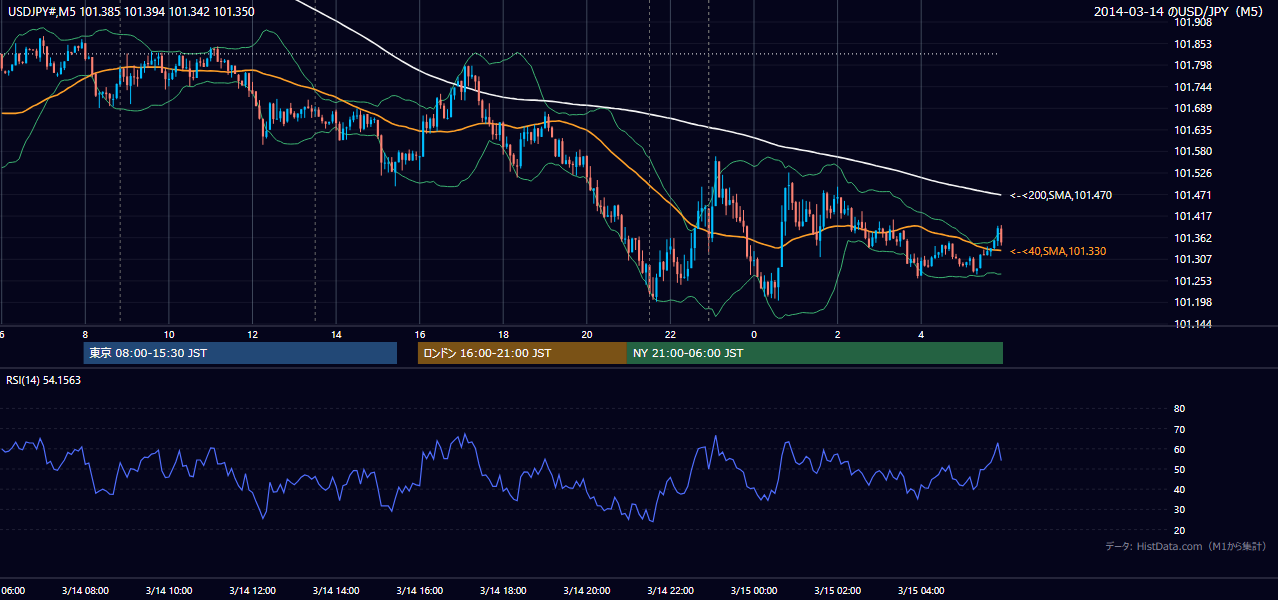Click the 3/15 04:00 date label
The width and height of the screenshot is (1278, 600).
(921, 590)
